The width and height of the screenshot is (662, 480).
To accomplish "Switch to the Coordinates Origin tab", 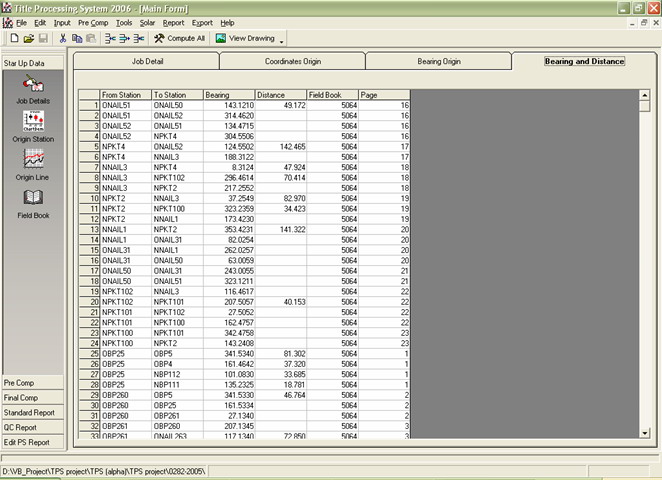I will click(x=292, y=61).
